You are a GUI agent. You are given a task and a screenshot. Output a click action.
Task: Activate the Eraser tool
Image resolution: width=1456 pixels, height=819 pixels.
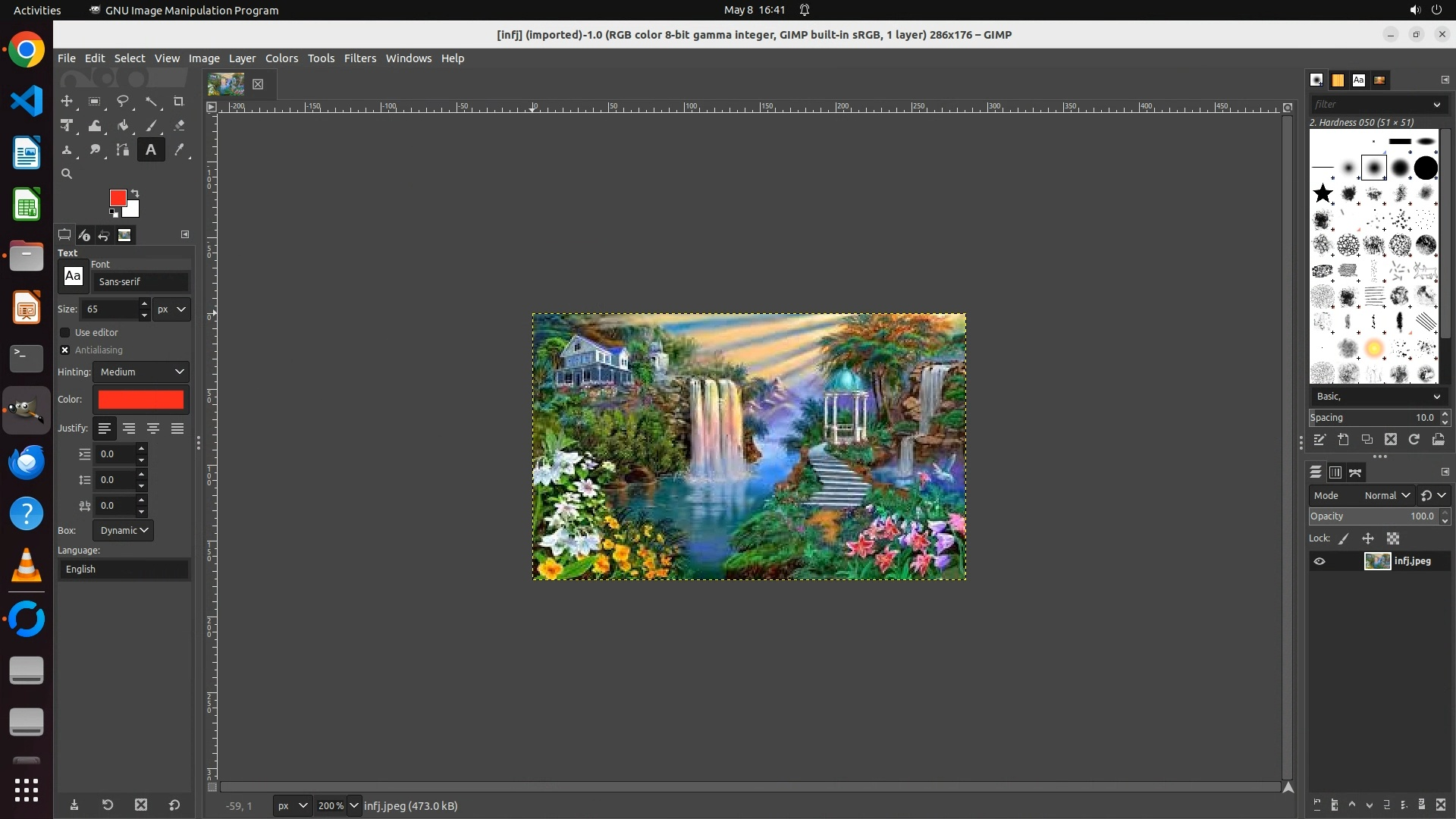click(x=179, y=126)
